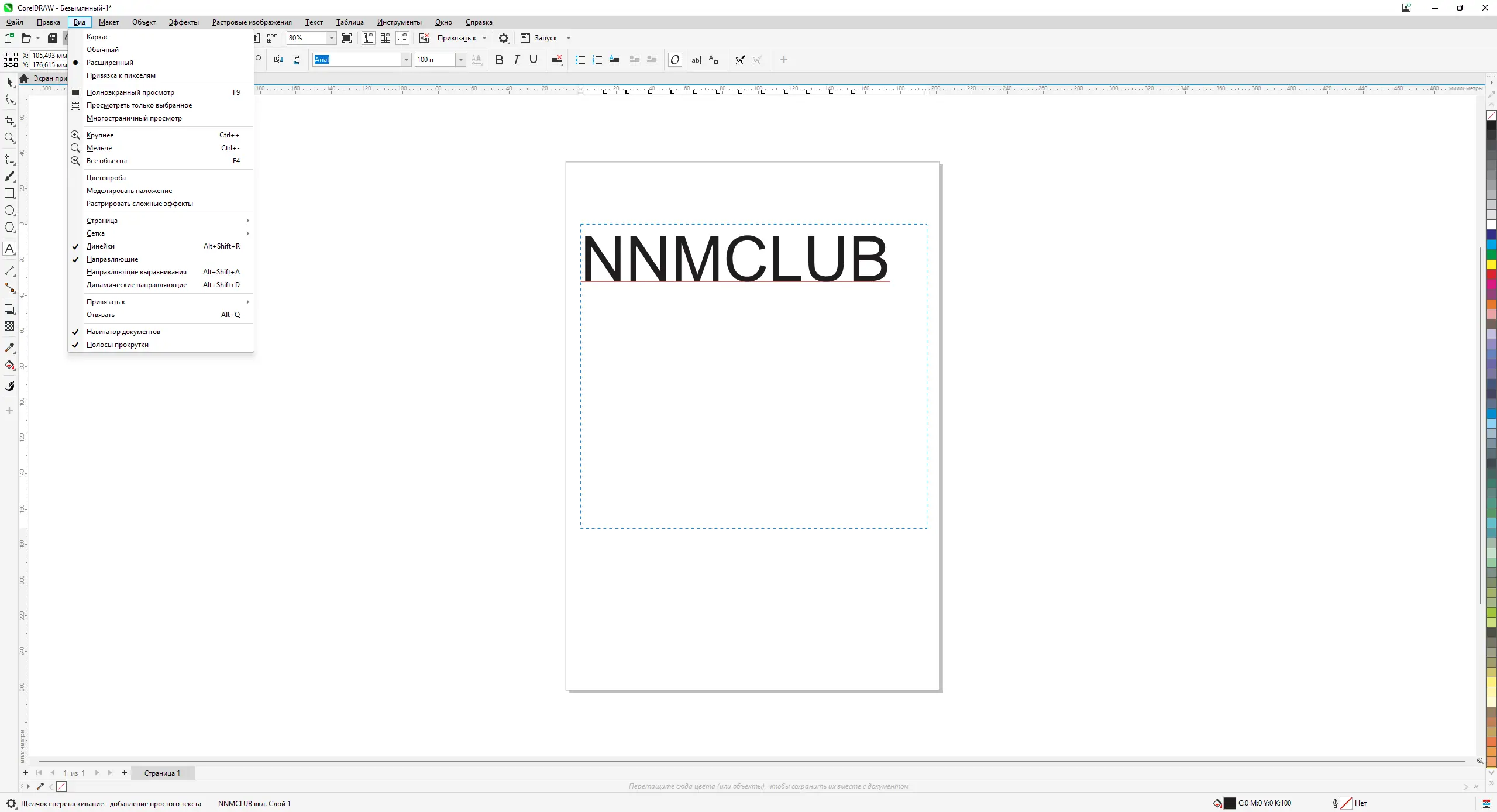Click the Запуск launch button
This screenshot has width=1497, height=812.
click(x=545, y=38)
